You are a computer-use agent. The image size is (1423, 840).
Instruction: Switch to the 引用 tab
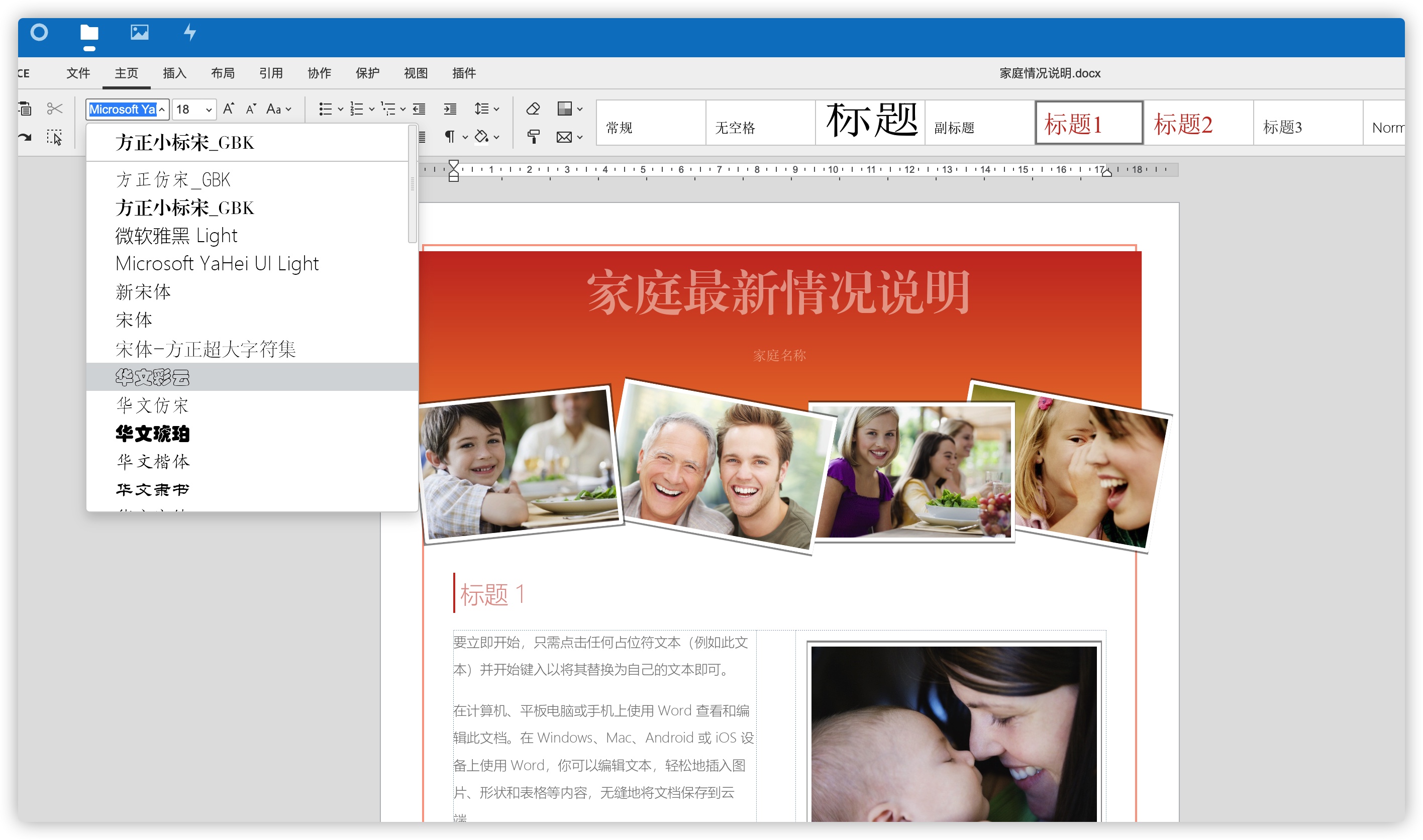pos(270,73)
